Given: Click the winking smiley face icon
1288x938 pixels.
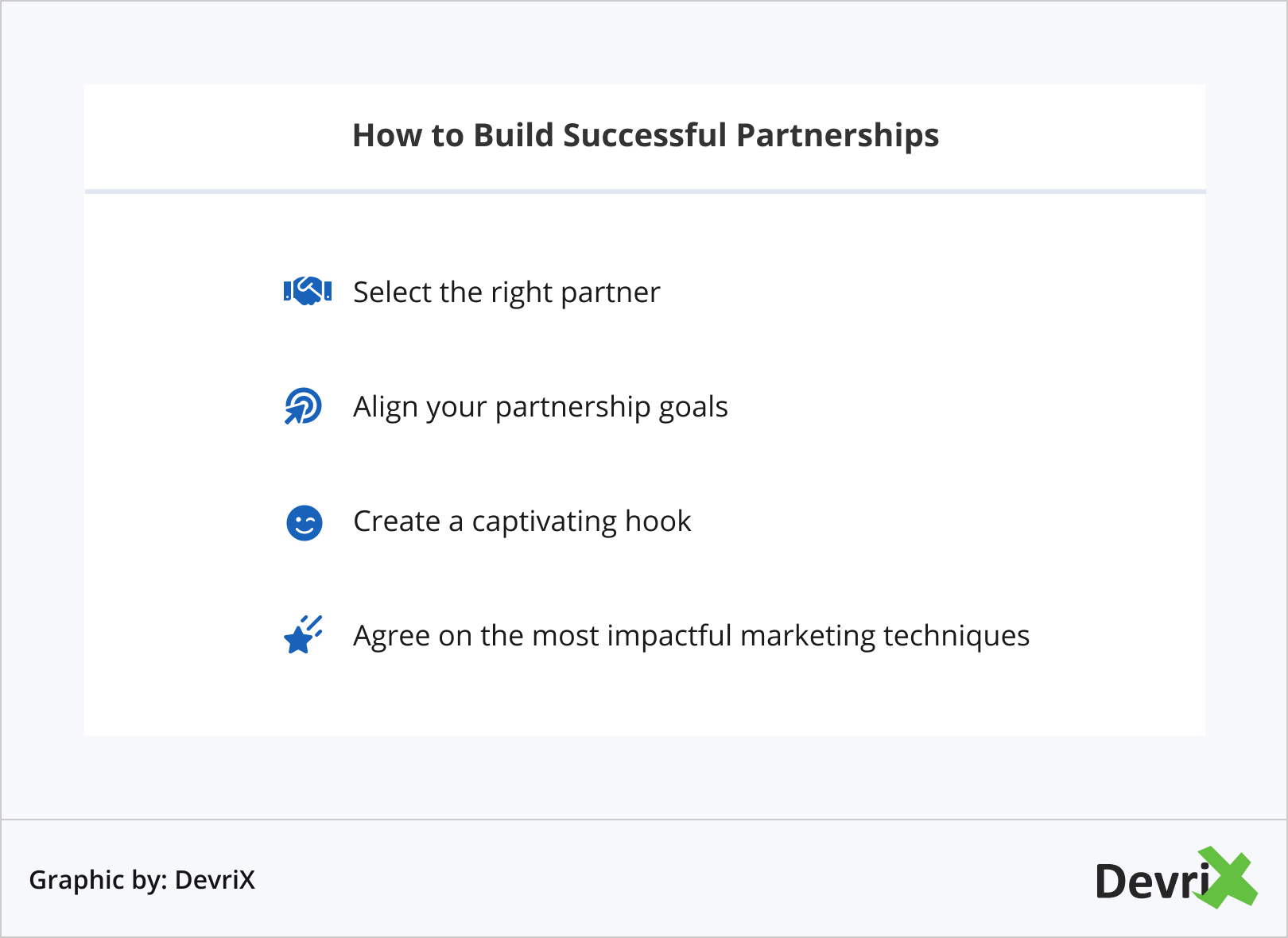Looking at the screenshot, I should coord(304,523).
